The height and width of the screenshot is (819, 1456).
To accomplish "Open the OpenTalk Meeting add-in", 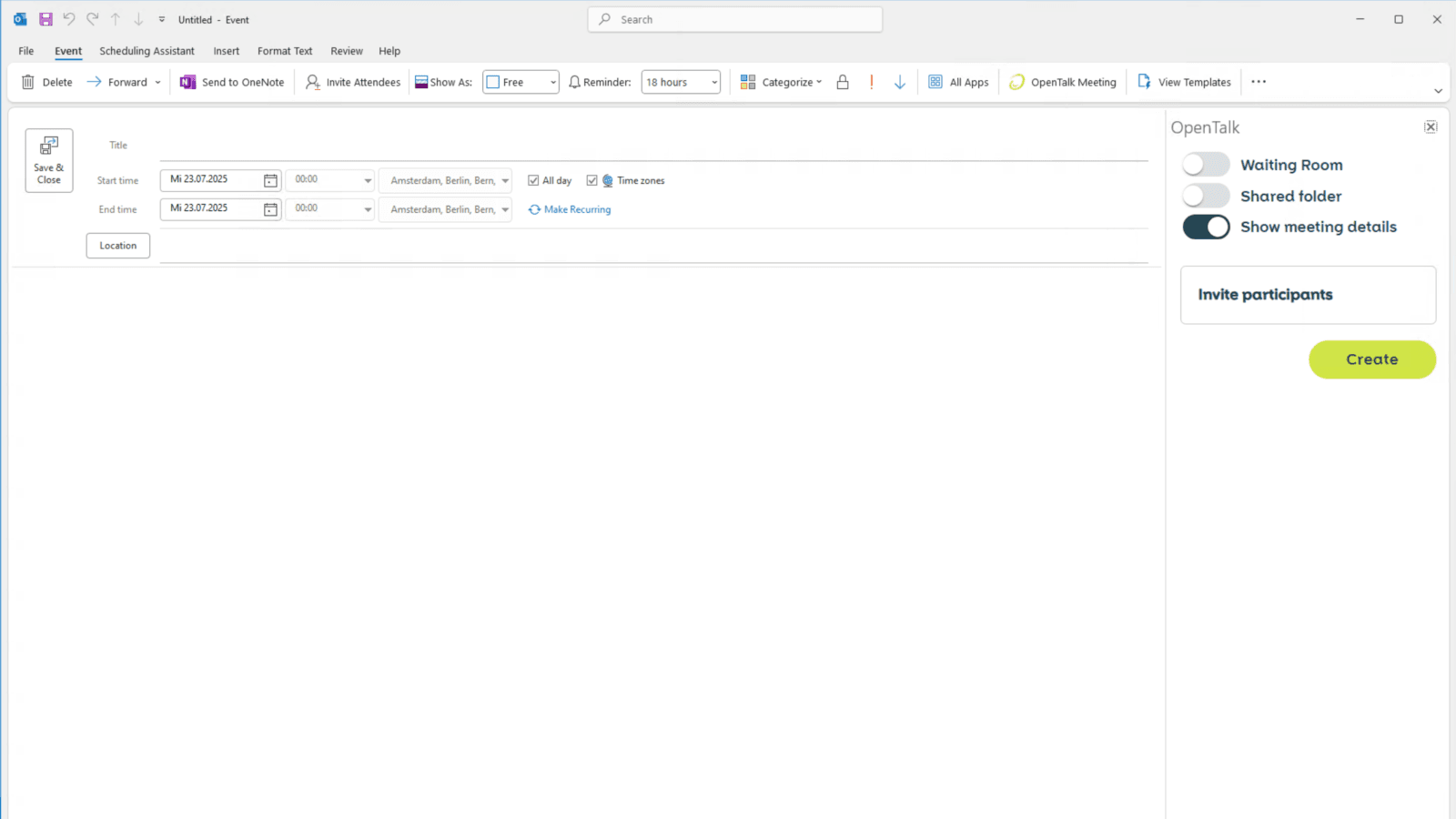I will pos(1063,82).
